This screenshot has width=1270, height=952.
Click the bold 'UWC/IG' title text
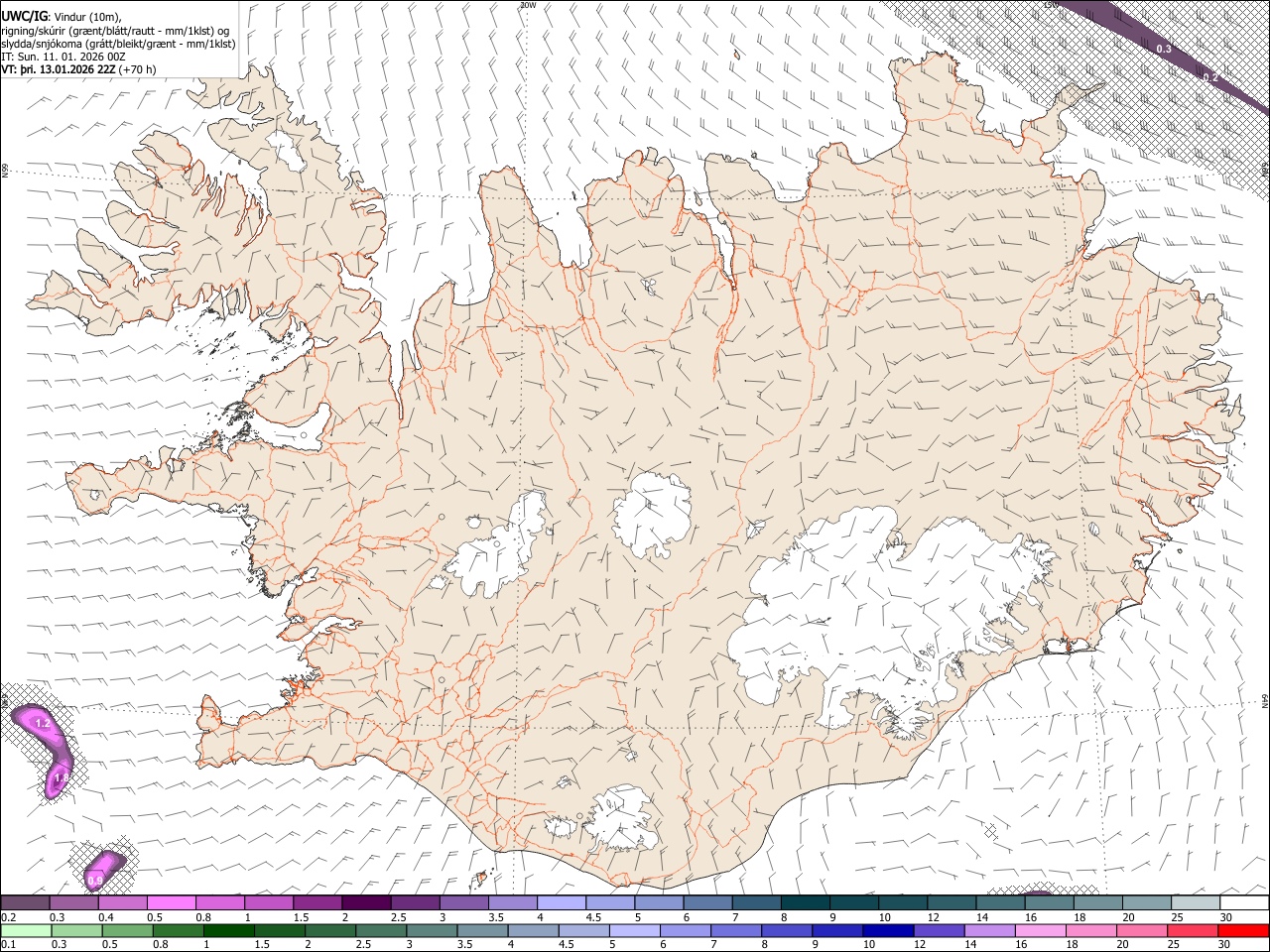click(24, 17)
